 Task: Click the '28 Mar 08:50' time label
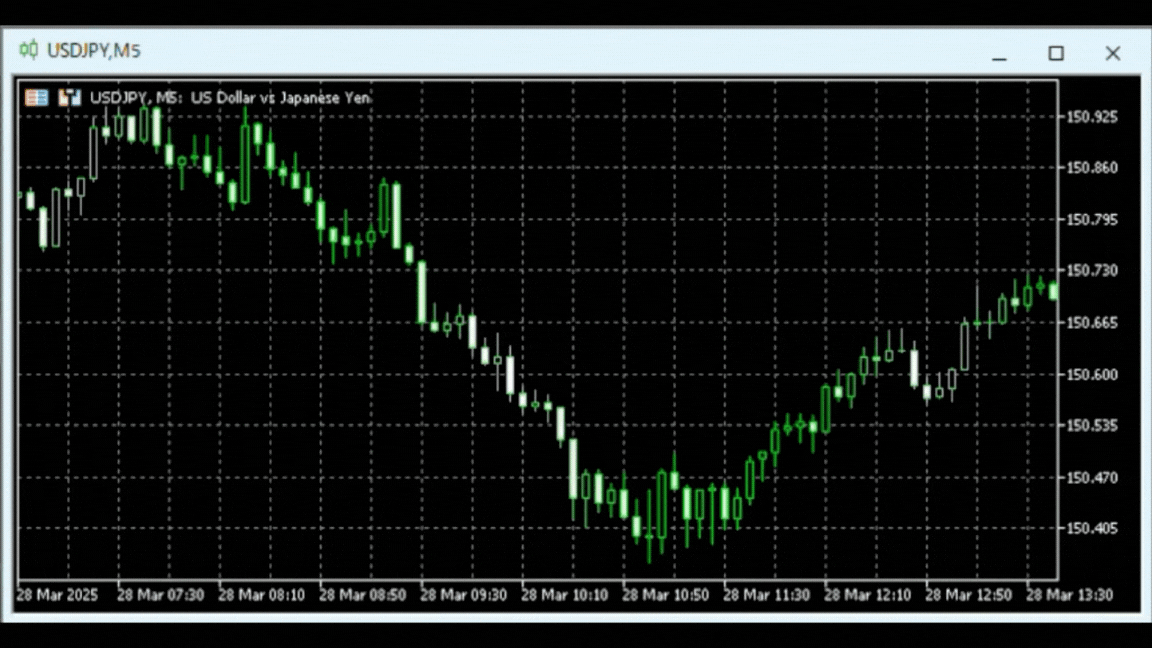coord(362,595)
